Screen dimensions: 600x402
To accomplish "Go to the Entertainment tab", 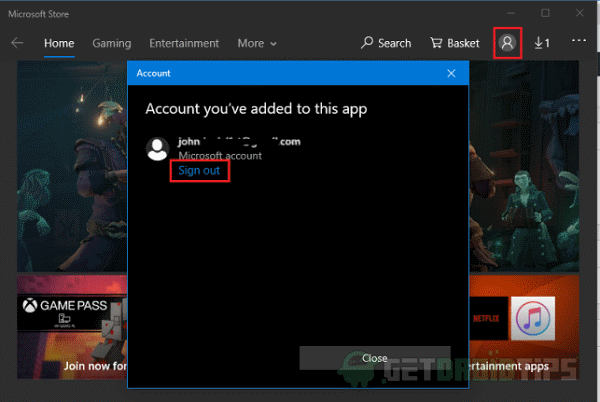I will click(184, 43).
